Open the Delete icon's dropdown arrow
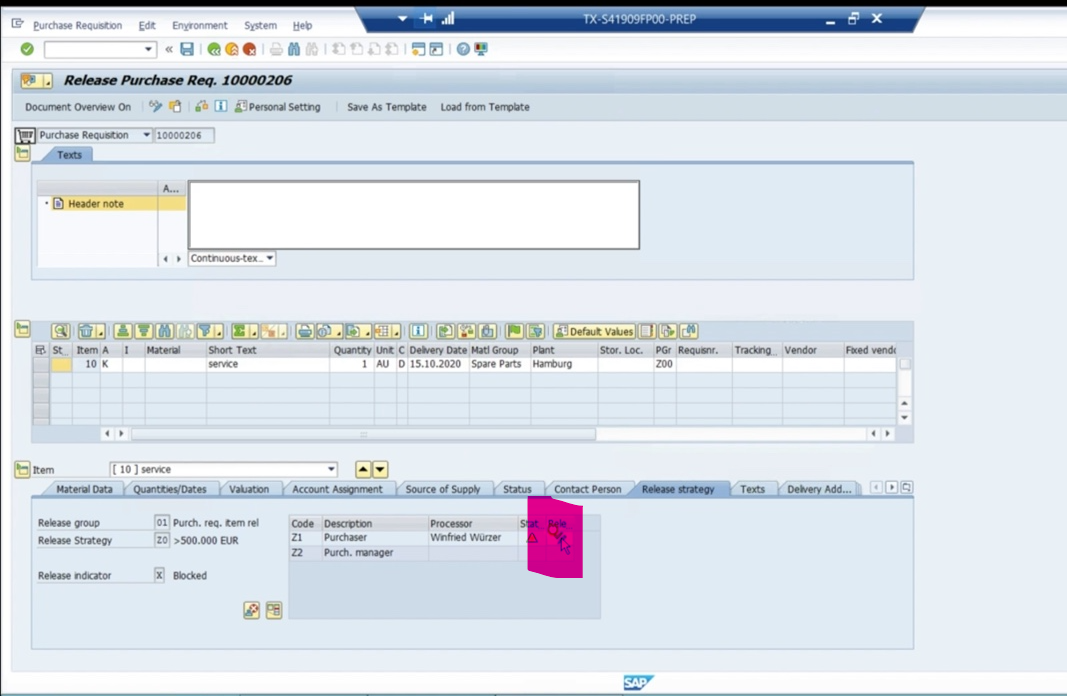Image resolution: width=1067 pixels, height=696 pixels. (x=100, y=333)
